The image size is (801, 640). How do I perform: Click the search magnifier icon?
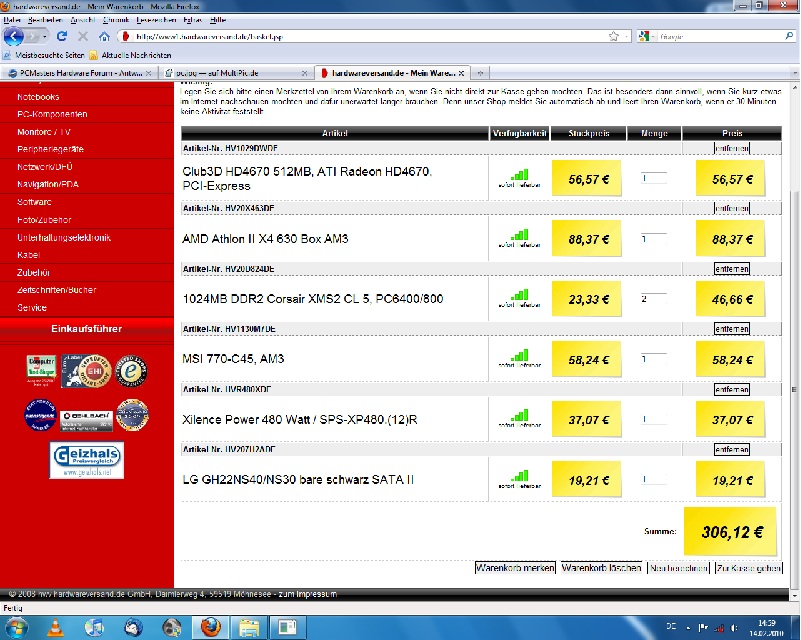pyautogui.click(x=789, y=36)
